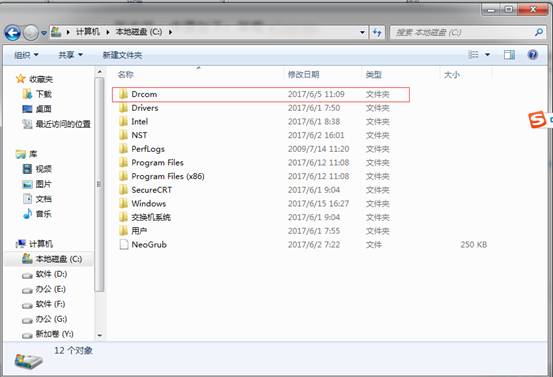The width and height of the screenshot is (553, 377).
Task: Select the 用户 folder icon
Action: click(123, 231)
